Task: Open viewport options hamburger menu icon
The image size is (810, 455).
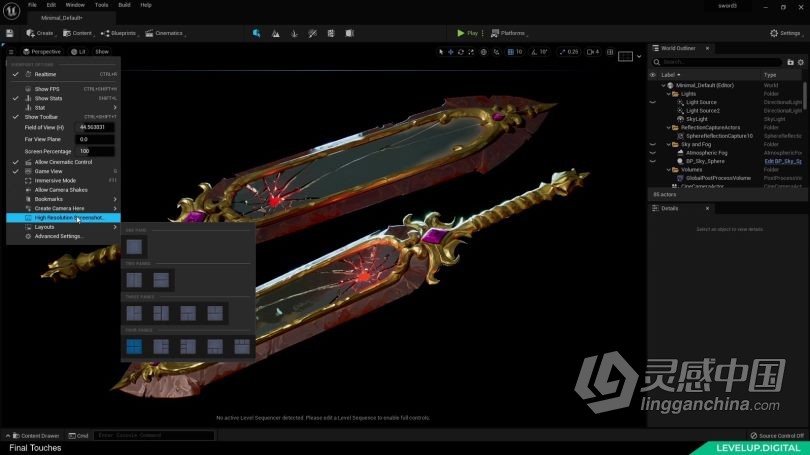Action: 11,52
